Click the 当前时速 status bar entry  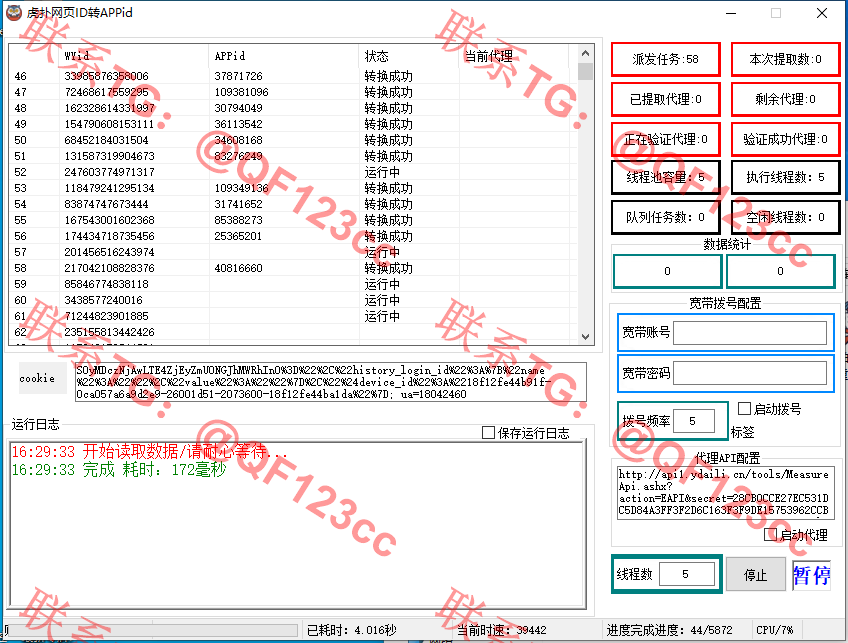click(x=501, y=630)
